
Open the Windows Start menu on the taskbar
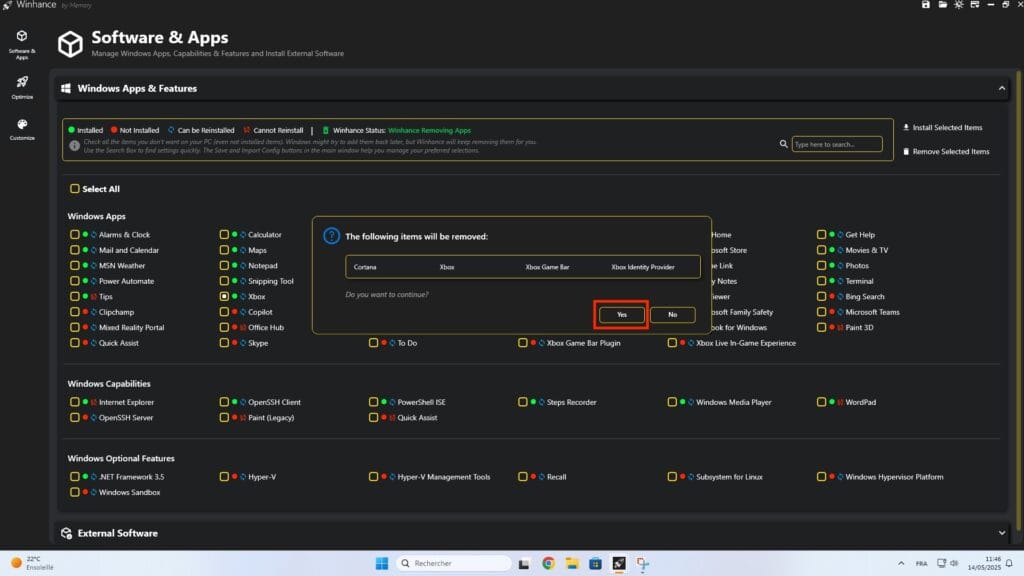[x=380, y=563]
